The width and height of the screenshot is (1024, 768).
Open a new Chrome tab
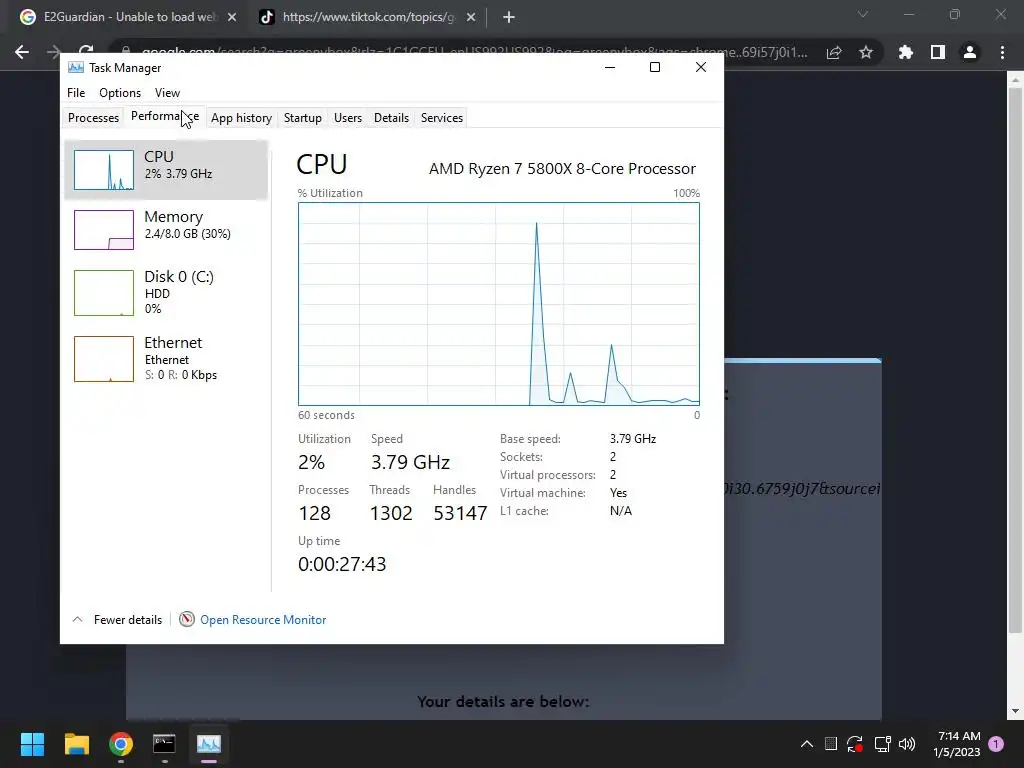[x=509, y=18]
